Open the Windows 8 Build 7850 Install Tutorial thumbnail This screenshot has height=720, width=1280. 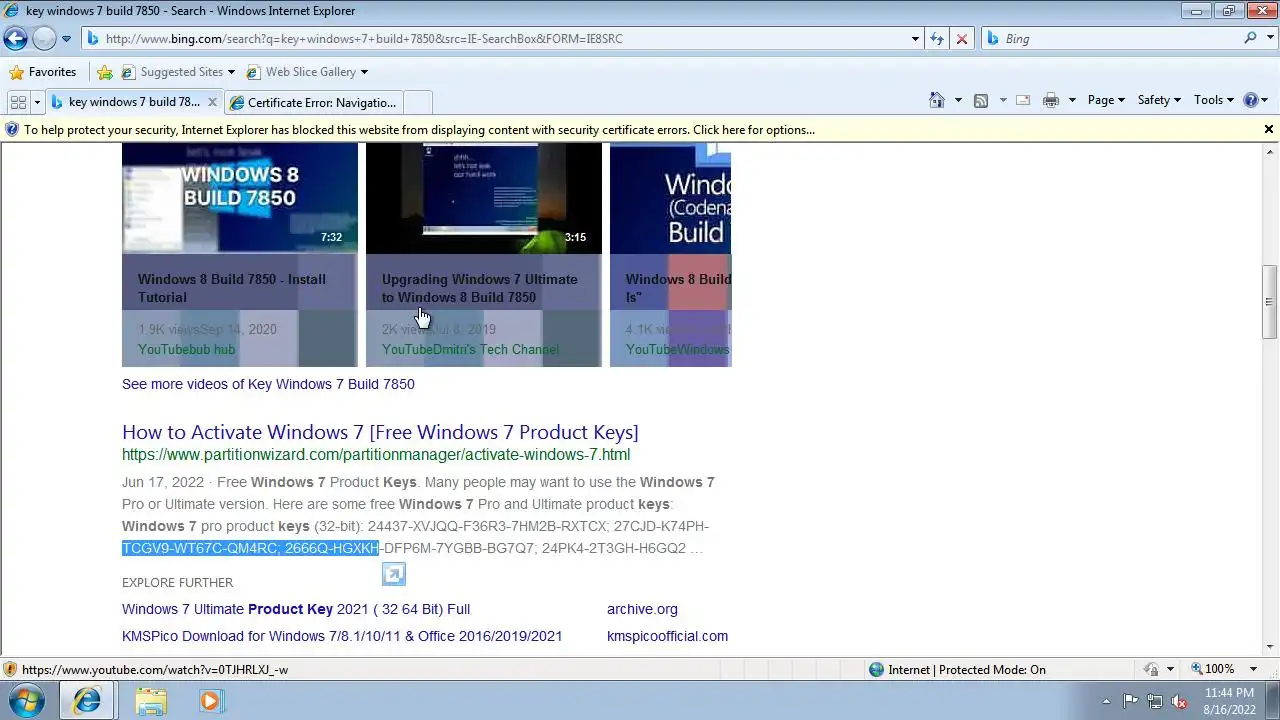click(240, 198)
